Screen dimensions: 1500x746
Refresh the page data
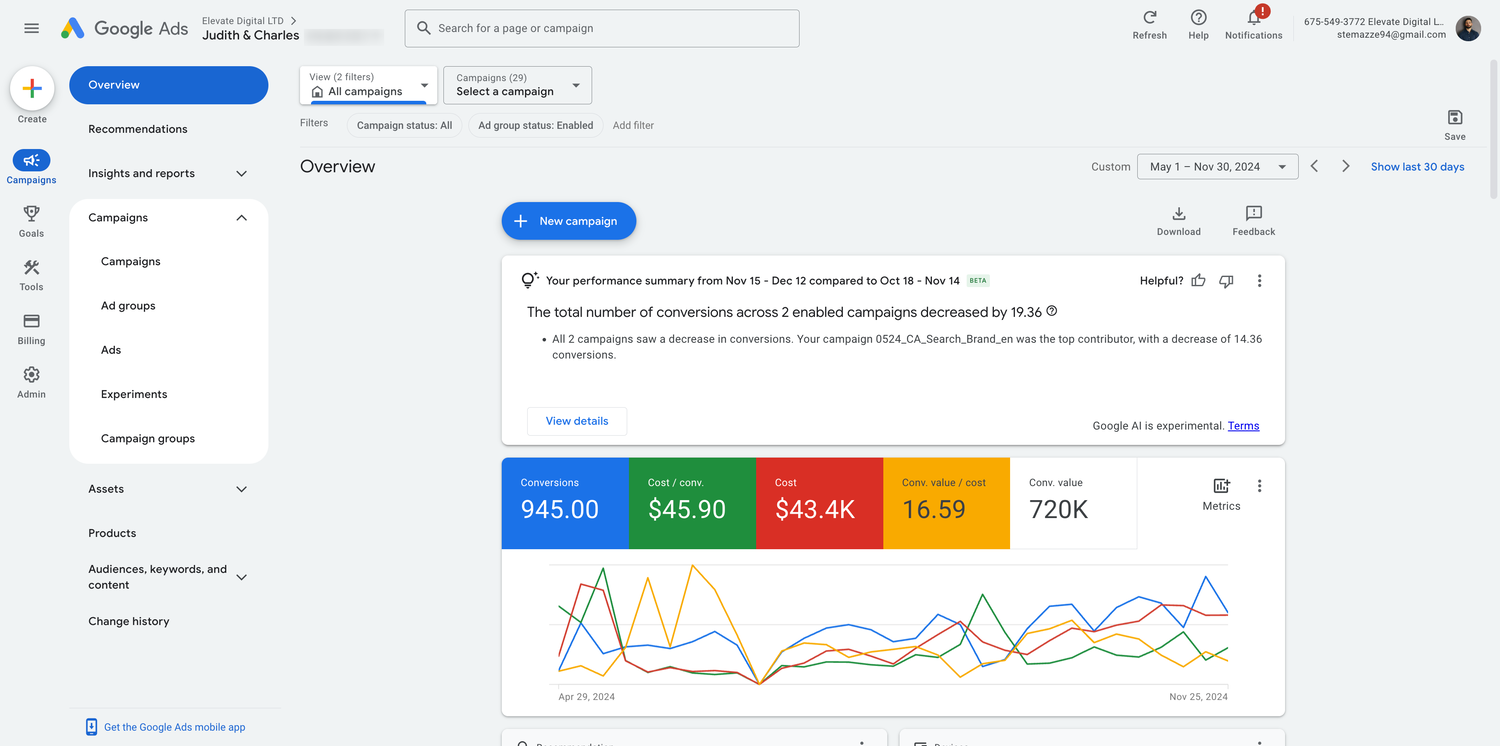[1150, 24]
